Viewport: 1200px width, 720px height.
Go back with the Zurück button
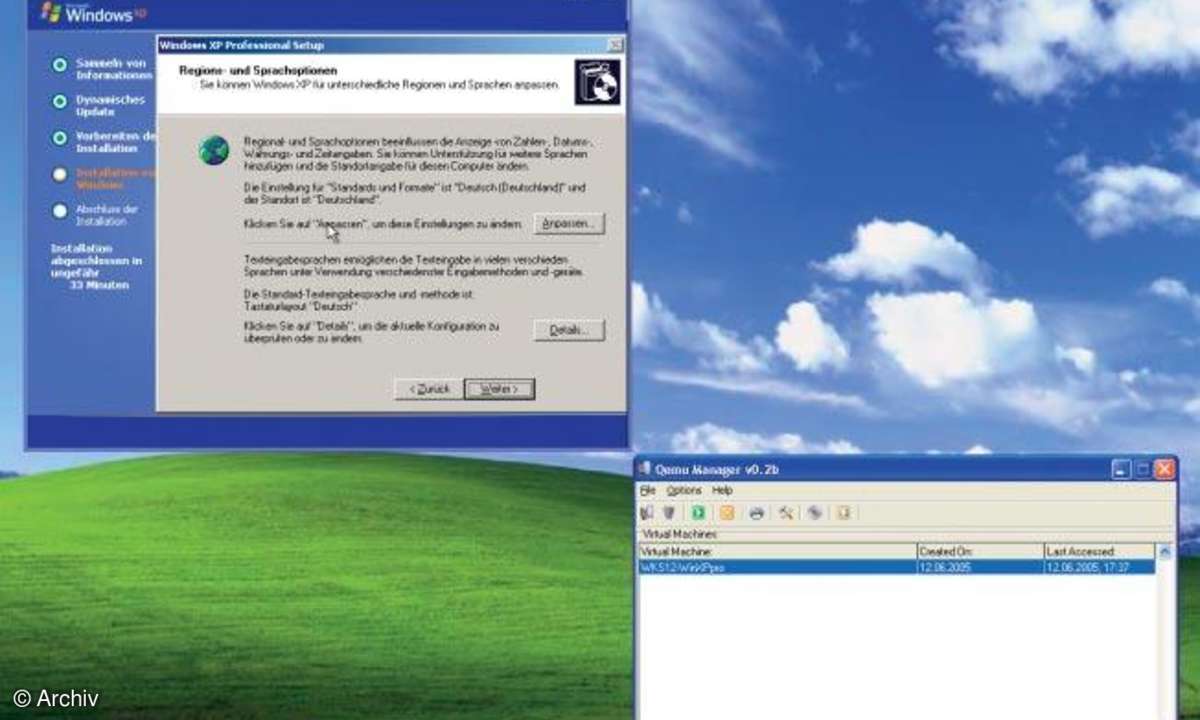pos(428,389)
